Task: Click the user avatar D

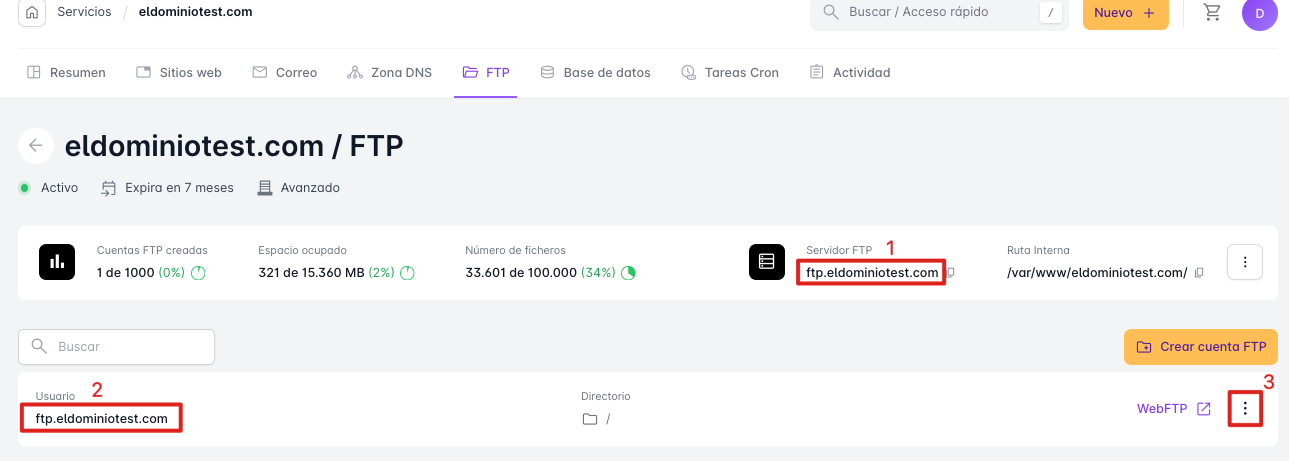Action: [1259, 13]
